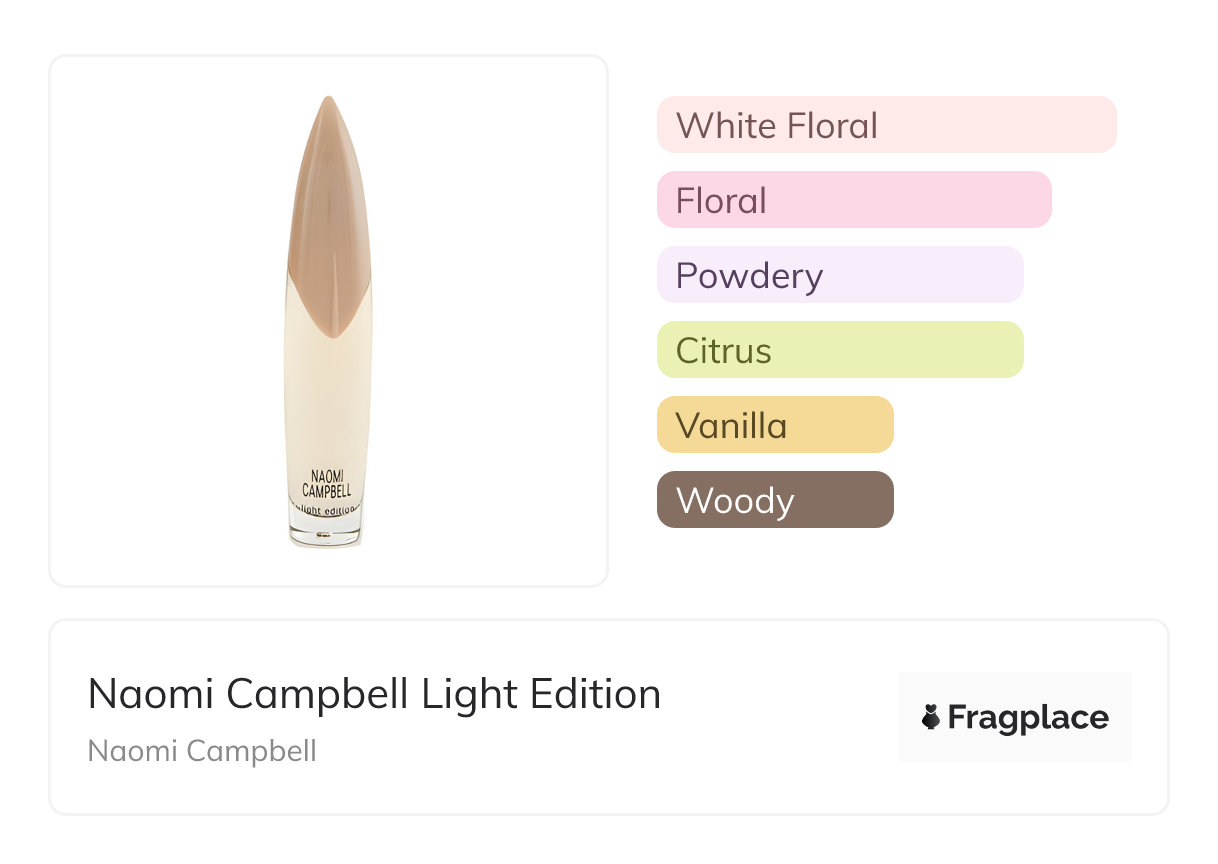Click the clear glass base of the bottle

click(x=328, y=533)
